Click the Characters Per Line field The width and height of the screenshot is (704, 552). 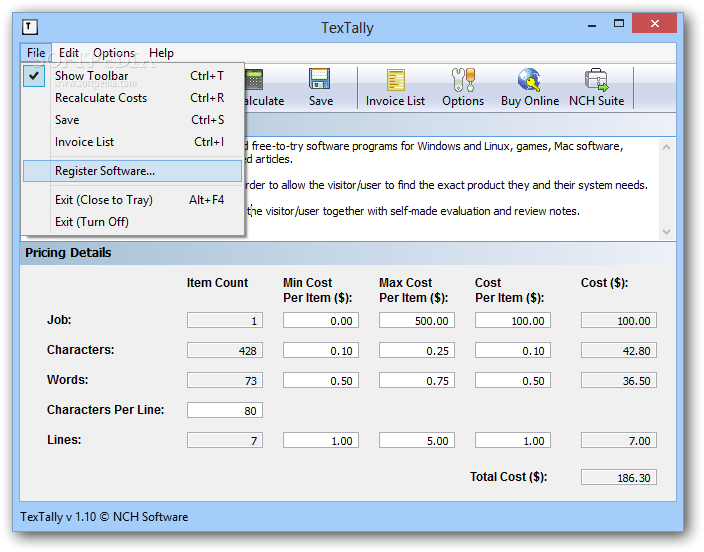pyautogui.click(x=224, y=411)
